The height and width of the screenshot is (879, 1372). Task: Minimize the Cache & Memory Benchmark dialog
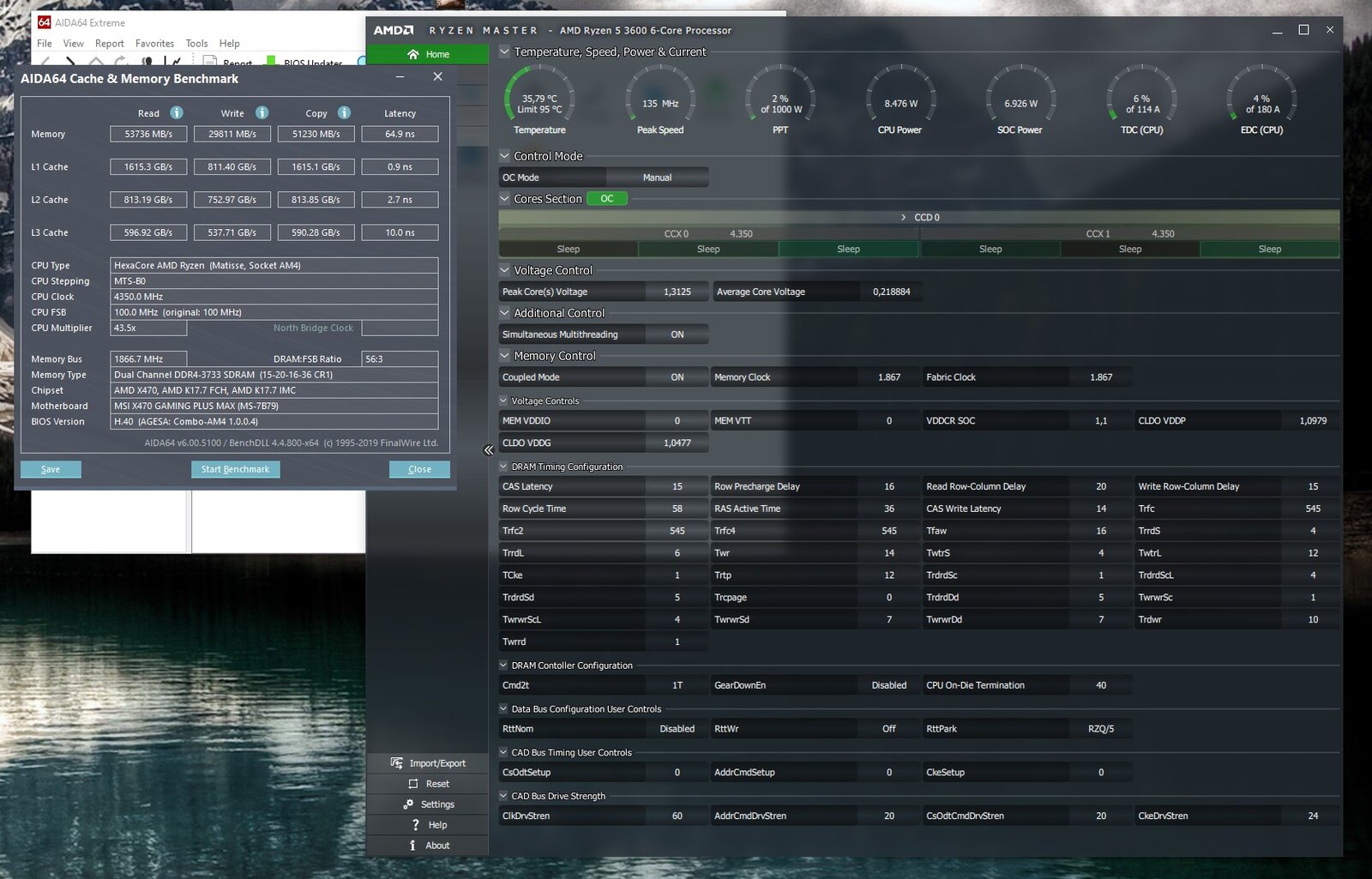point(400,77)
